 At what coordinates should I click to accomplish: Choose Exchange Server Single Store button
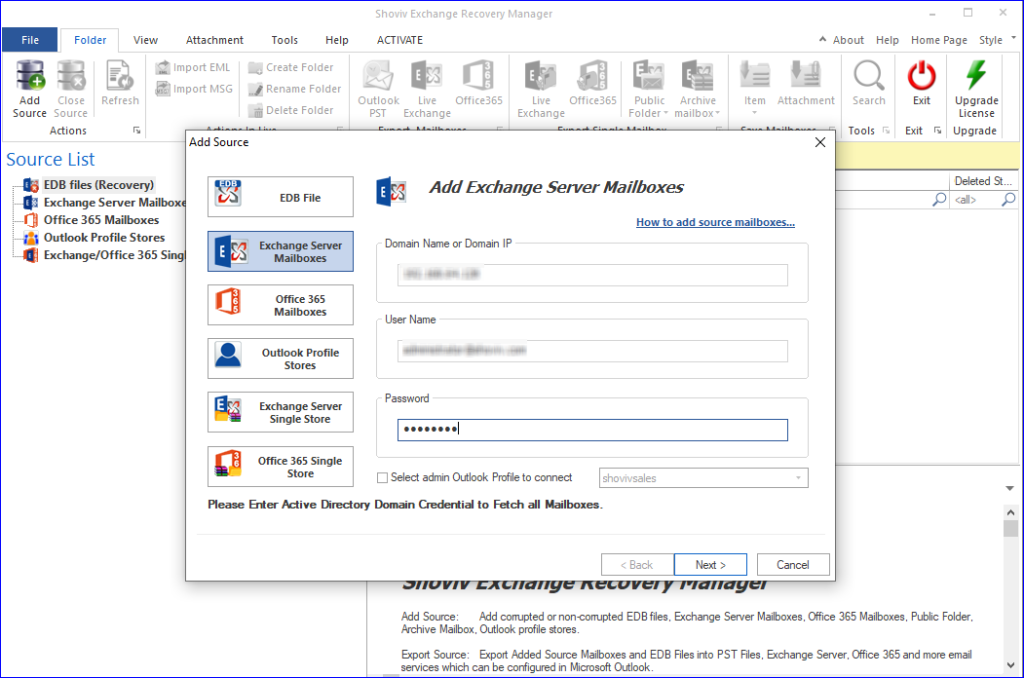tap(280, 412)
